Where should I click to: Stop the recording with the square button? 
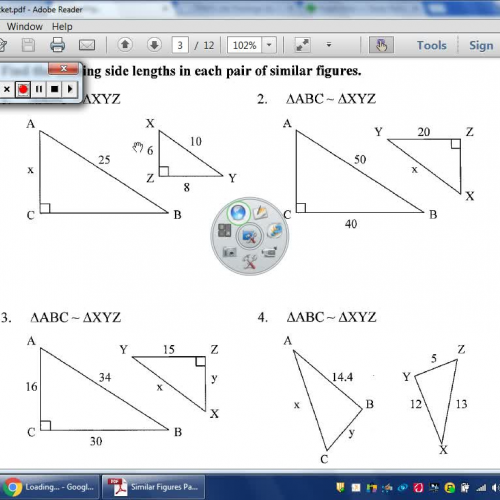pyautogui.click(x=54, y=89)
